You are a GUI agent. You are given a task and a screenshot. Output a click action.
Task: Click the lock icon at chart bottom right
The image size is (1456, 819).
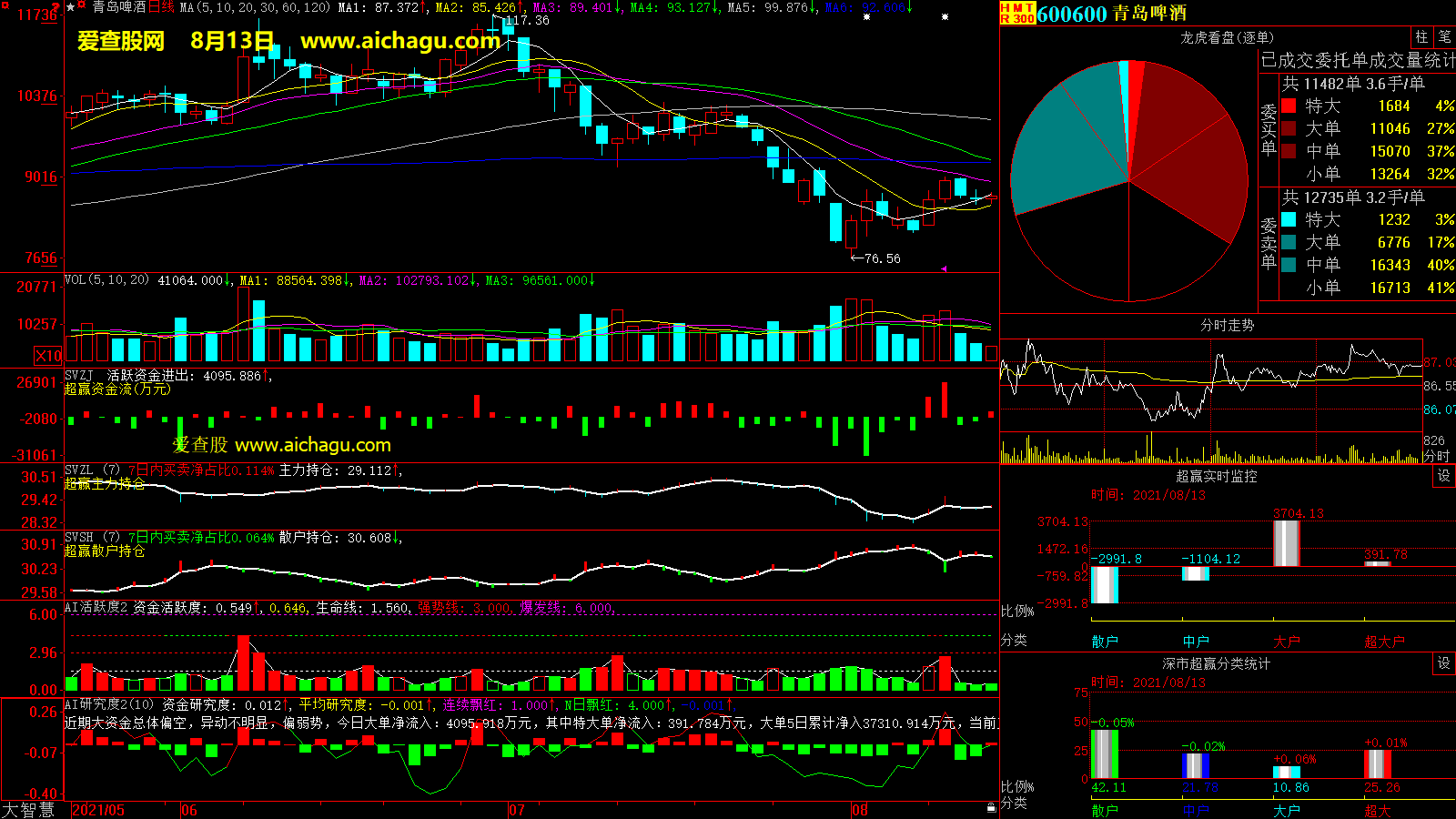click(x=991, y=807)
